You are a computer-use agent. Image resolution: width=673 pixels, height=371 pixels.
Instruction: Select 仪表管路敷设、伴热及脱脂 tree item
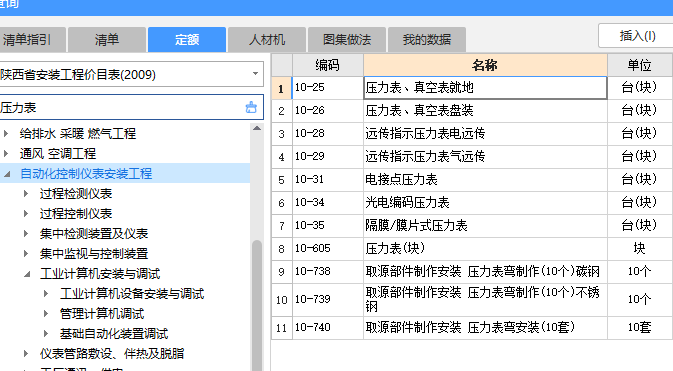pyautogui.click(x=112, y=353)
